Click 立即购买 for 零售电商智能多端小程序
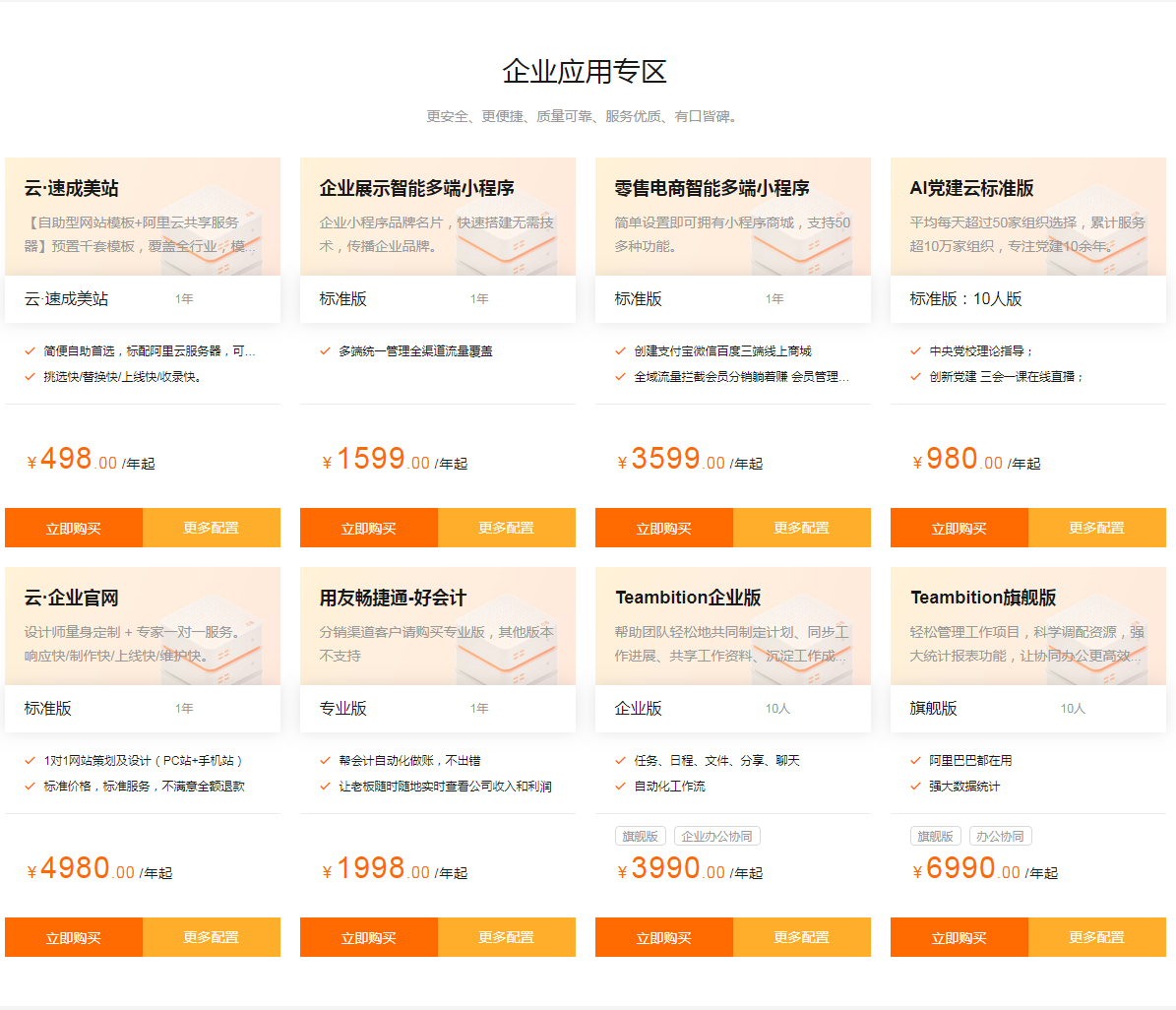1176x1010 pixels. click(x=663, y=528)
